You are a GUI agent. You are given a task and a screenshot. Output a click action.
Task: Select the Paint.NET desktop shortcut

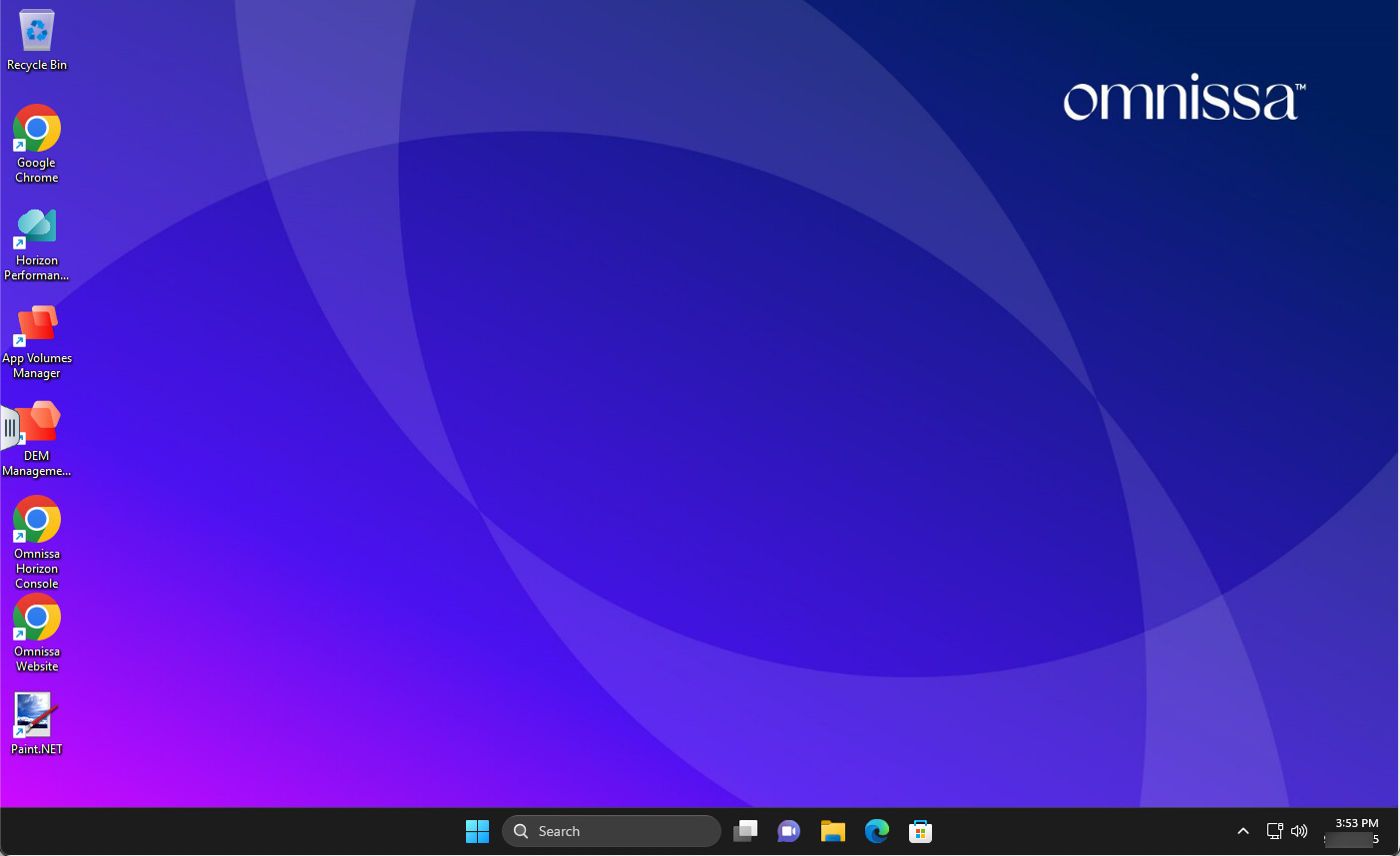37,722
